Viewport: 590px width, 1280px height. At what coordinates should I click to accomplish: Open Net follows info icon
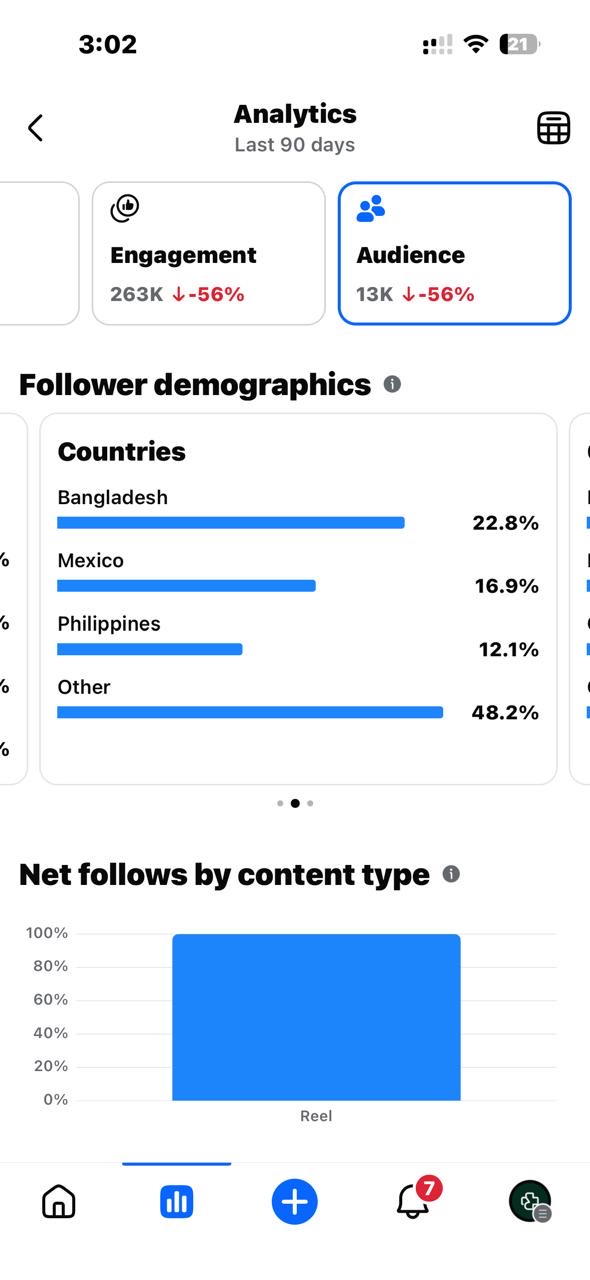click(x=451, y=874)
